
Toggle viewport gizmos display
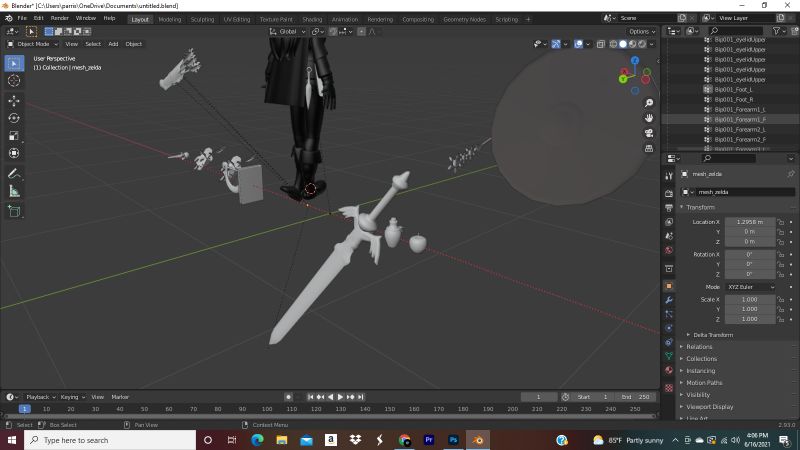point(556,44)
